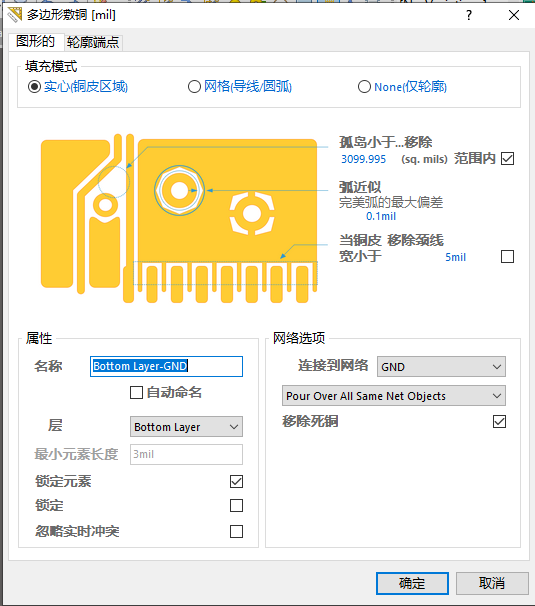Click the help question mark button

pyautogui.click(x=469, y=15)
